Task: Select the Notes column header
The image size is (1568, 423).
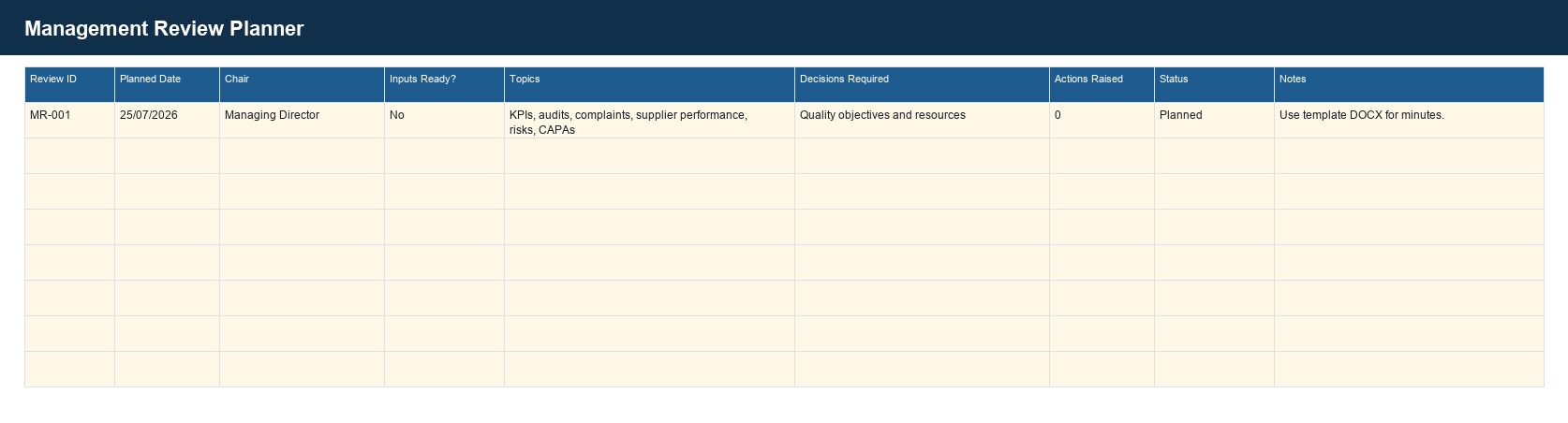Action: (x=1409, y=84)
